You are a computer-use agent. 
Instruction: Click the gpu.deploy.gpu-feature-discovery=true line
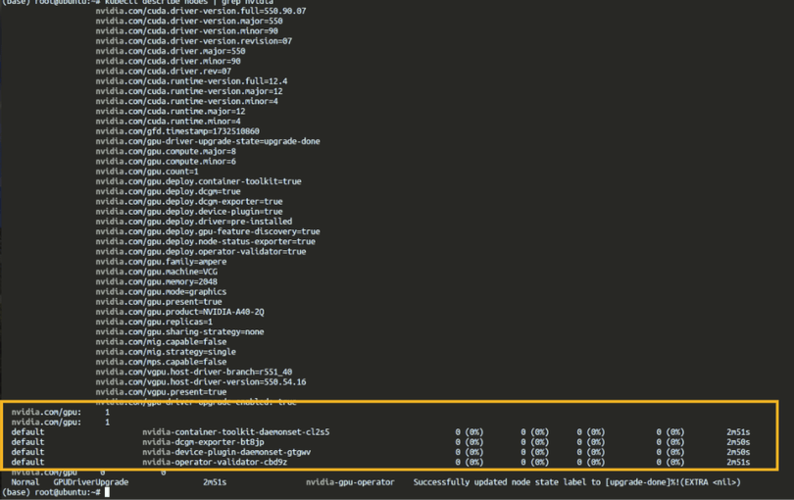point(208,232)
